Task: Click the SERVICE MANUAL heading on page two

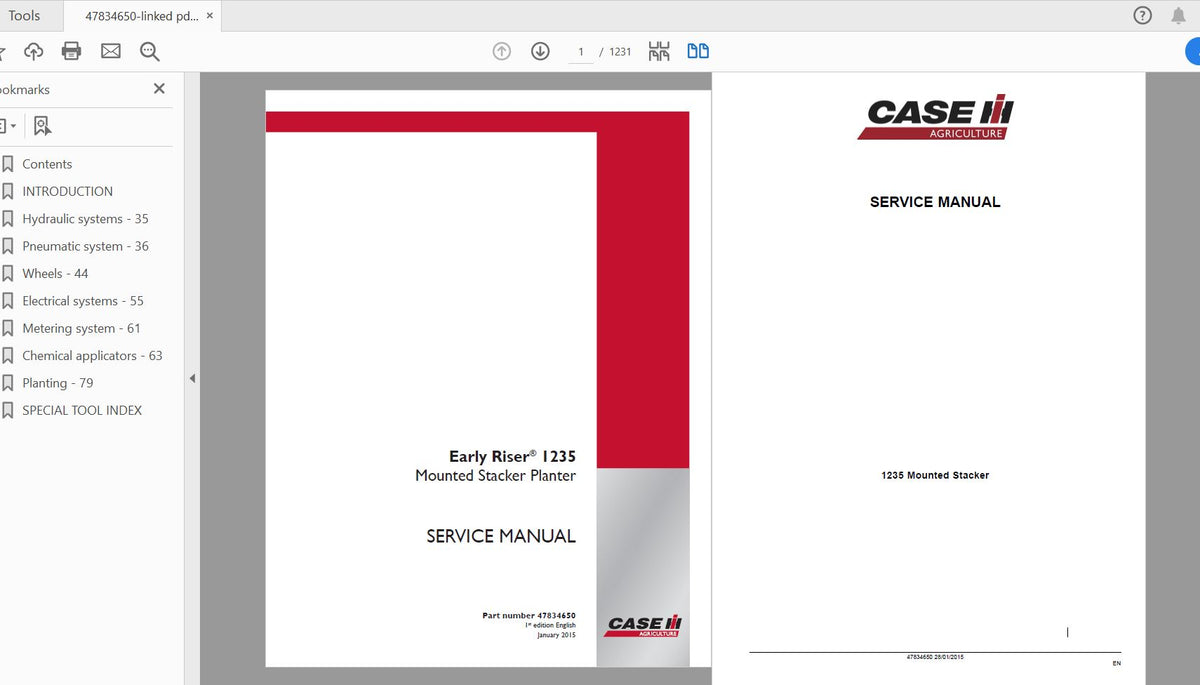Action: pos(935,202)
